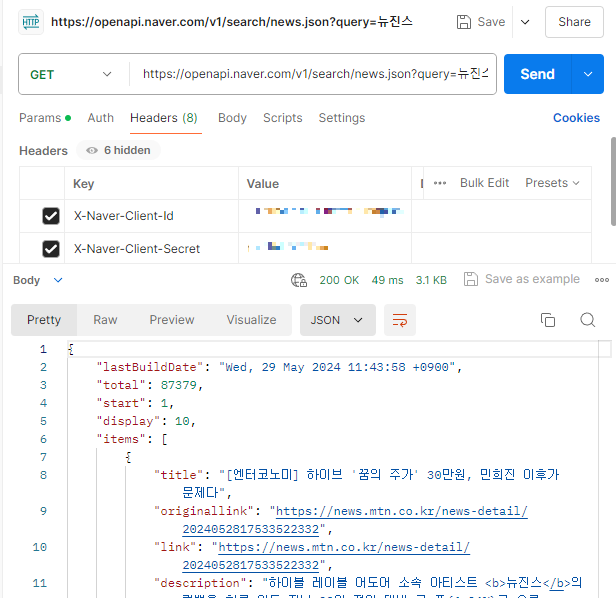Image resolution: width=616 pixels, height=598 pixels.
Task: Open the Presets dropdown
Action: tap(552, 183)
